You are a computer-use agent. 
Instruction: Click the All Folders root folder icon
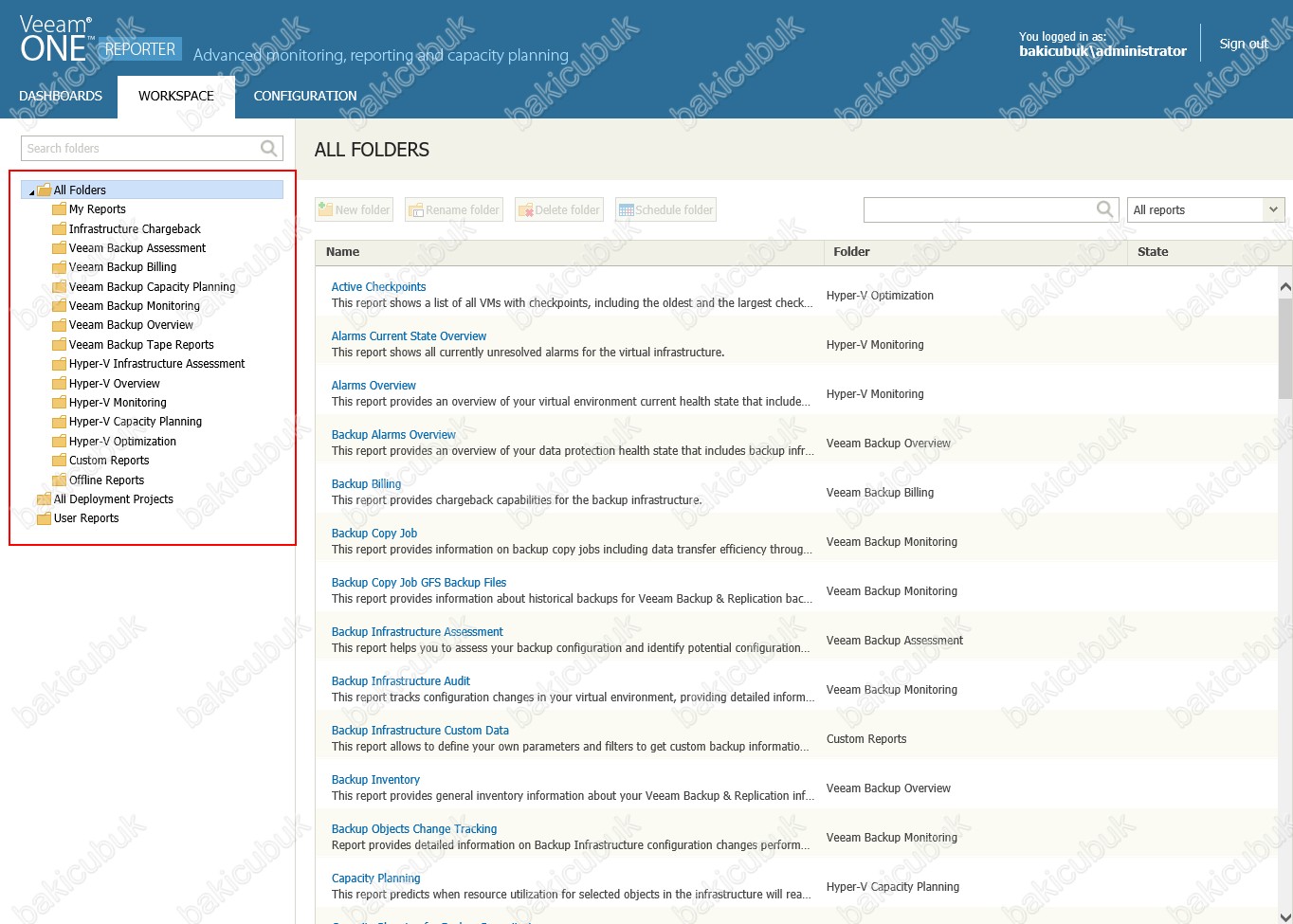[44, 190]
